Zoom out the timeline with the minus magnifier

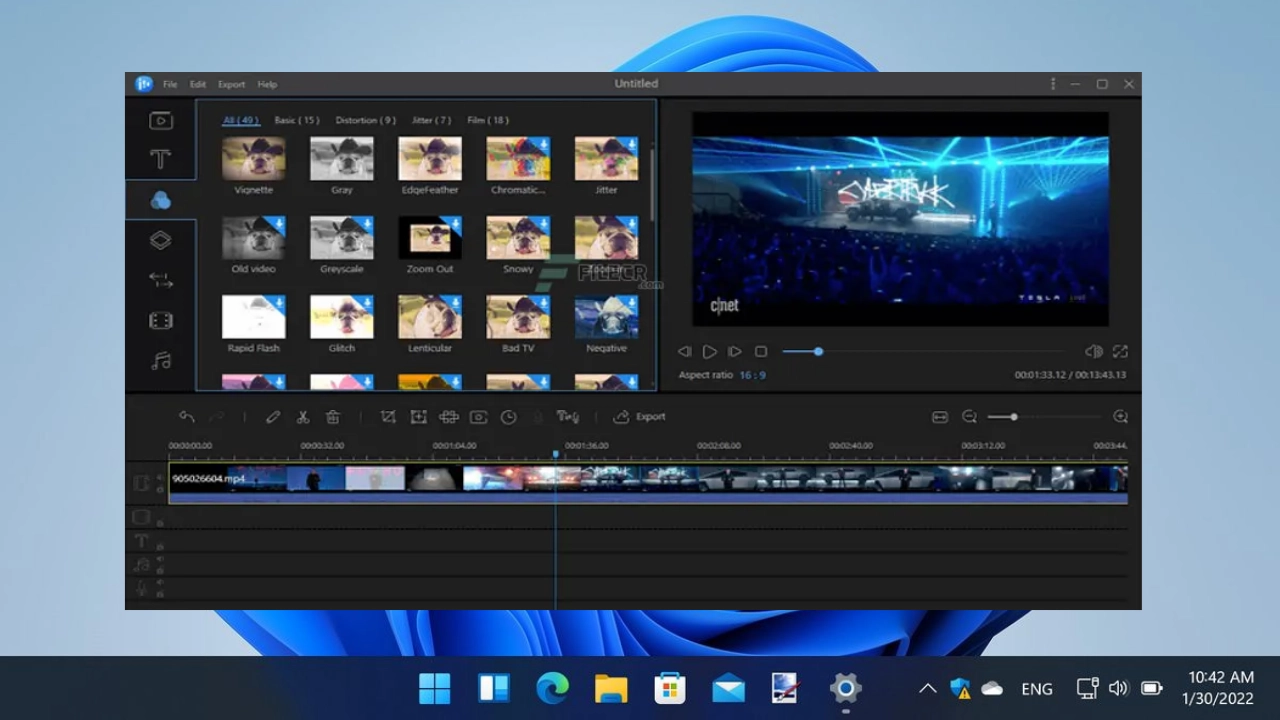pyautogui.click(x=969, y=417)
